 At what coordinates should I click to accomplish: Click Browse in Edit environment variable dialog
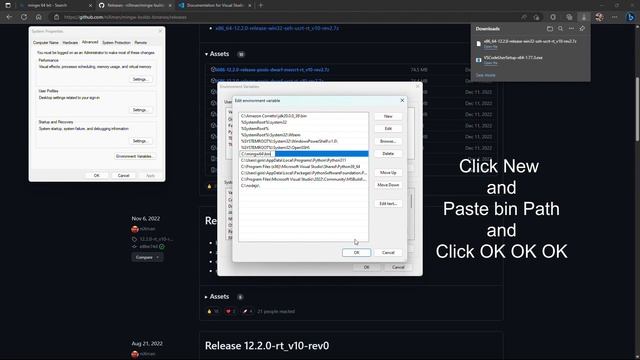coord(388,141)
